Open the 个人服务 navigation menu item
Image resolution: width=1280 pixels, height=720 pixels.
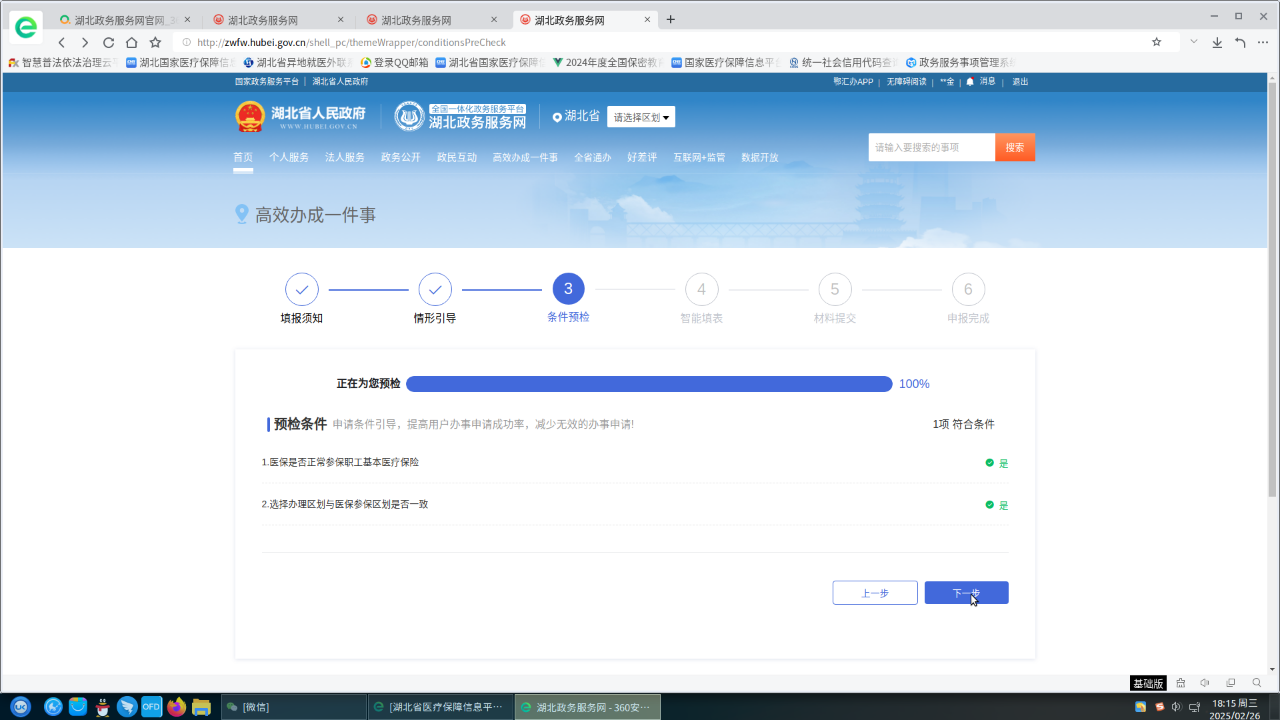[289, 157]
